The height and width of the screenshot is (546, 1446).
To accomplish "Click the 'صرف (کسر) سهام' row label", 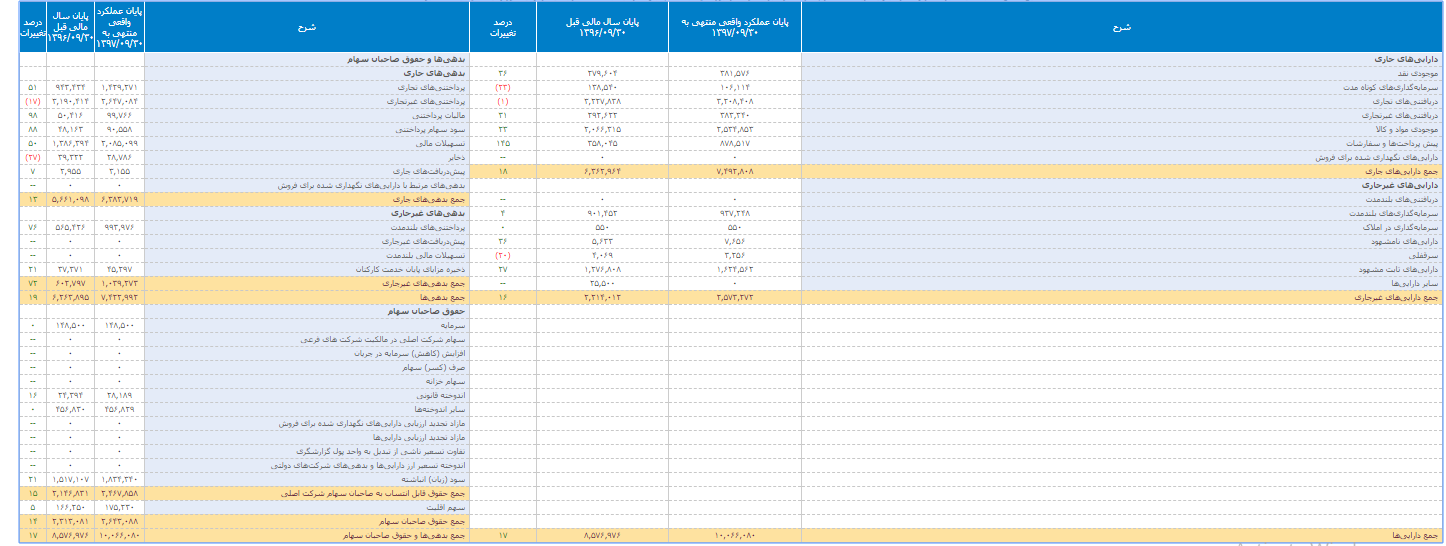I will (x=435, y=368).
